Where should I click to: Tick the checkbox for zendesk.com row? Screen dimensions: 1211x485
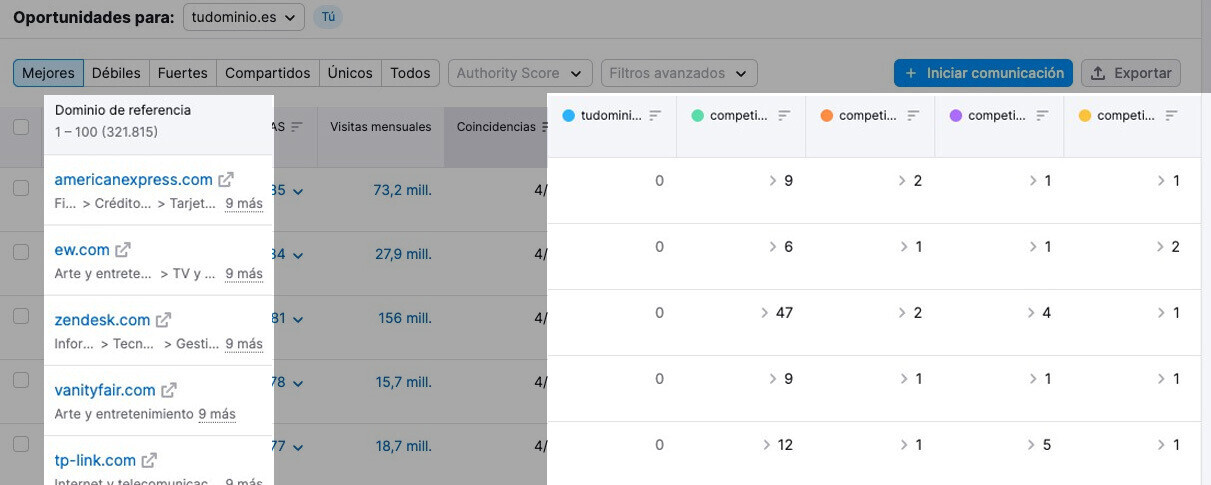(21, 316)
